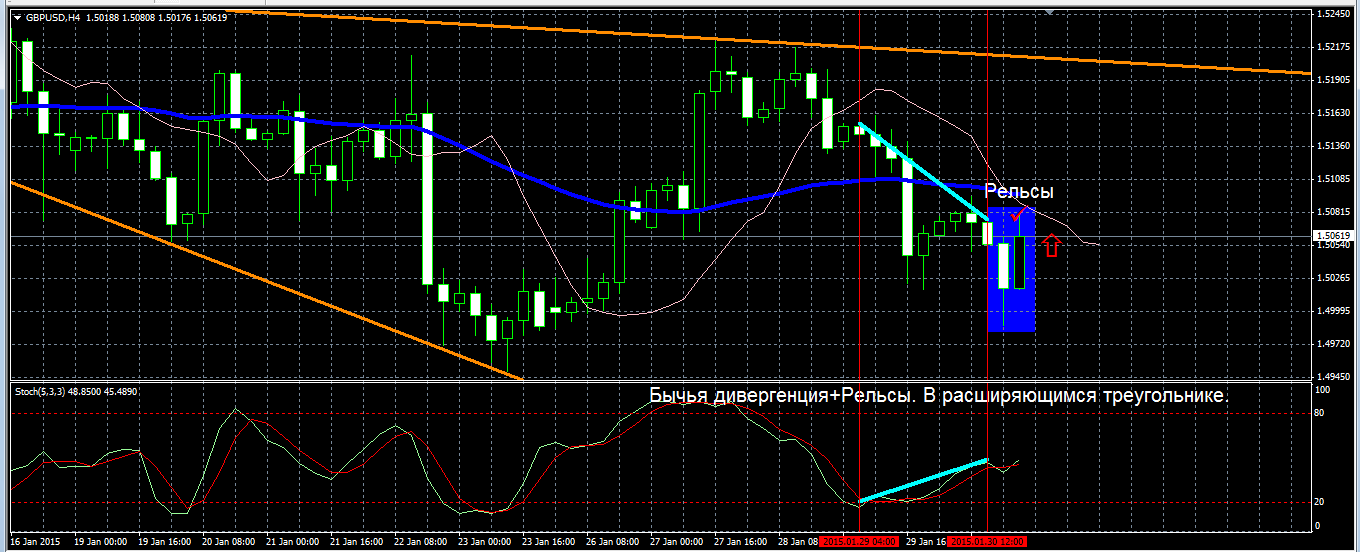
Task: Click the chart shift triangle marker on top edge
Action: (1049, 12)
